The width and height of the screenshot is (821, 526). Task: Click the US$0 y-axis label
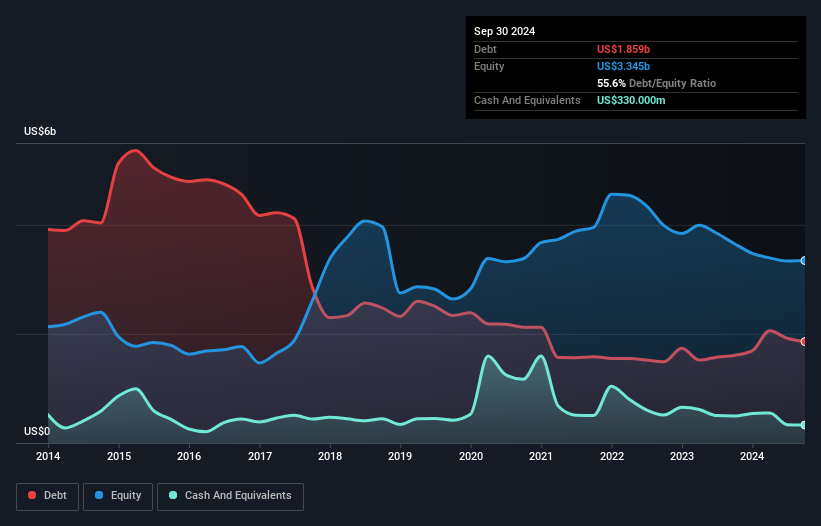point(37,431)
